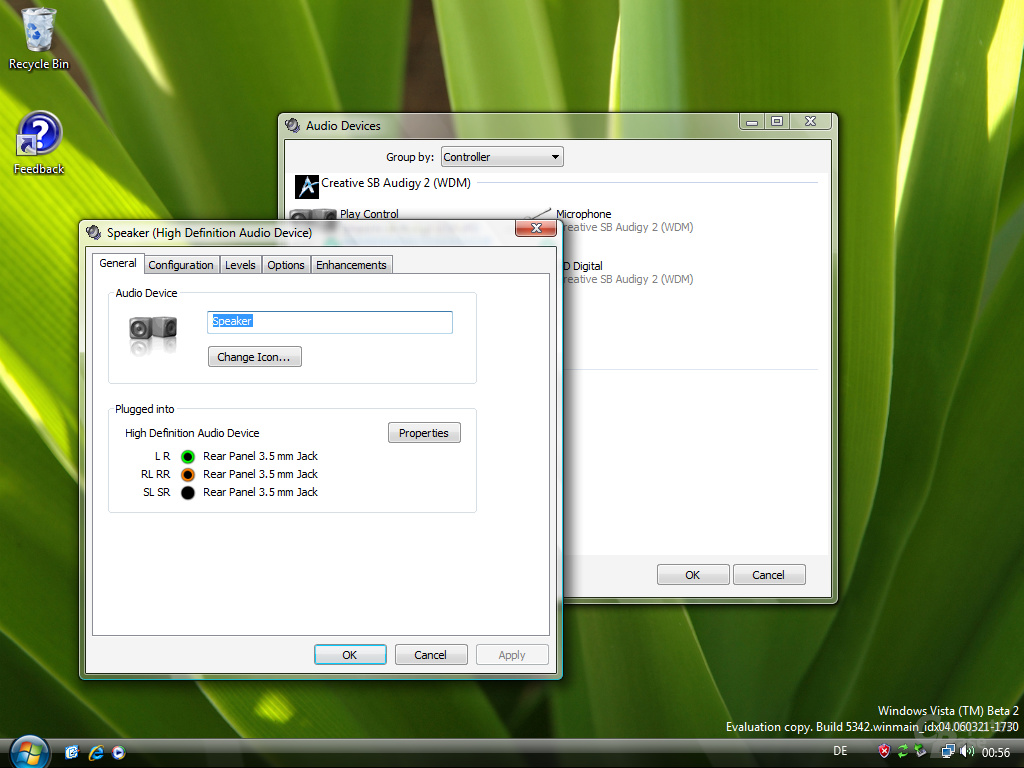Screen dimensions: 1024x768
Task: Open the network connection tray icon
Action: 948,751
